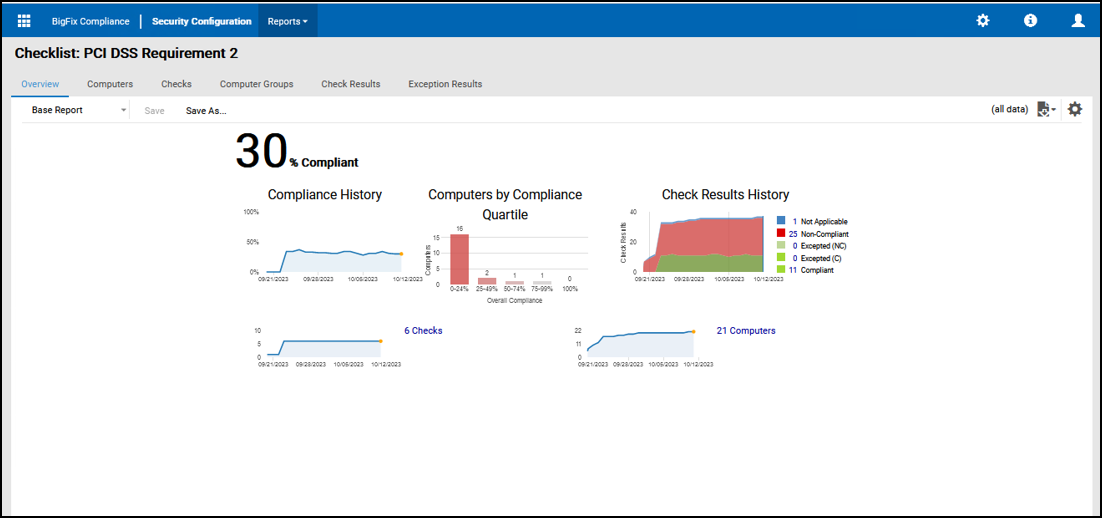This screenshot has width=1102, height=518.
Task: Expand the Reports dropdown menu
Action: click(287, 21)
